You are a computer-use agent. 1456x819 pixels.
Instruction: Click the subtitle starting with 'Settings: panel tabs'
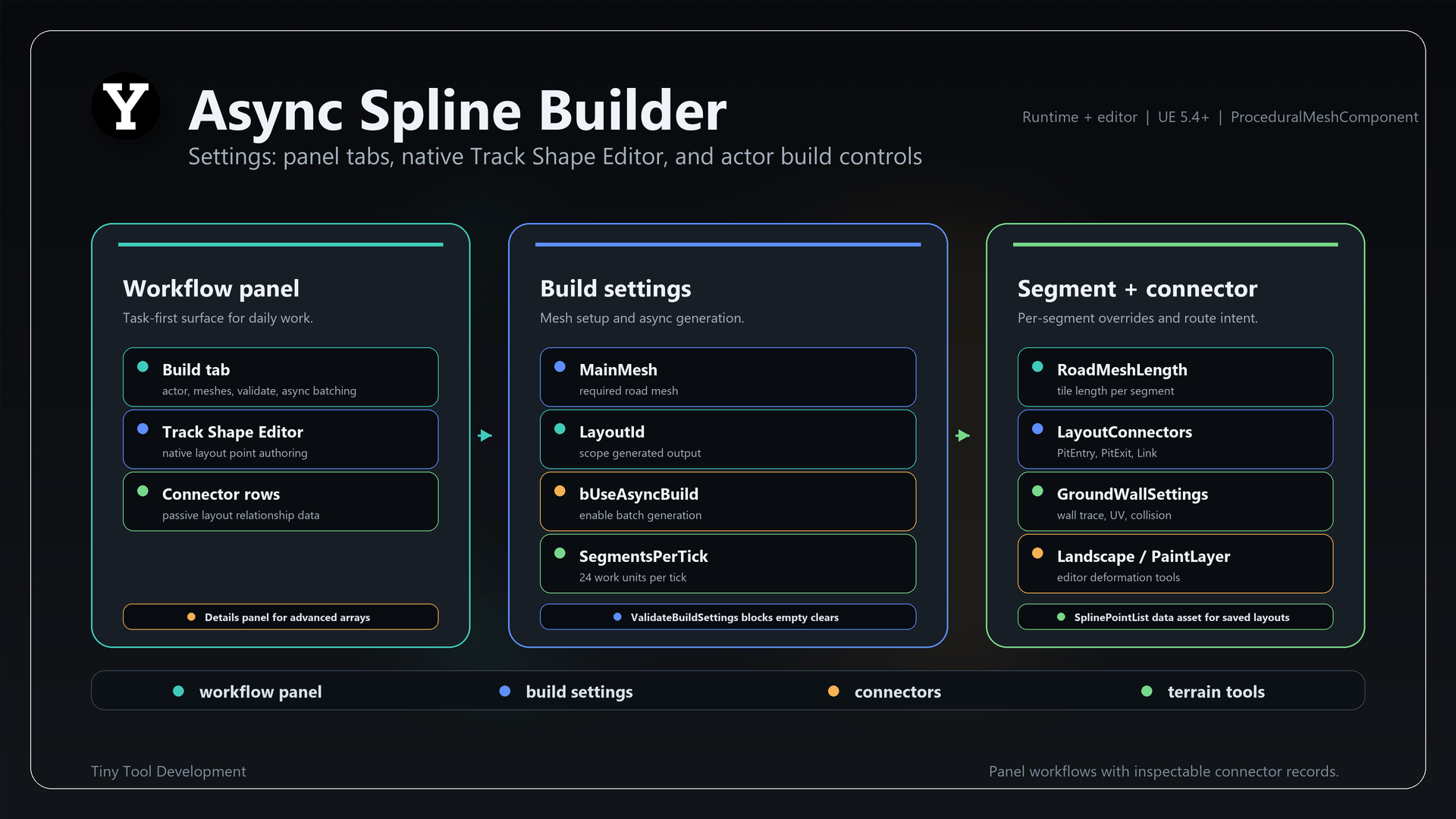click(x=555, y=156)
